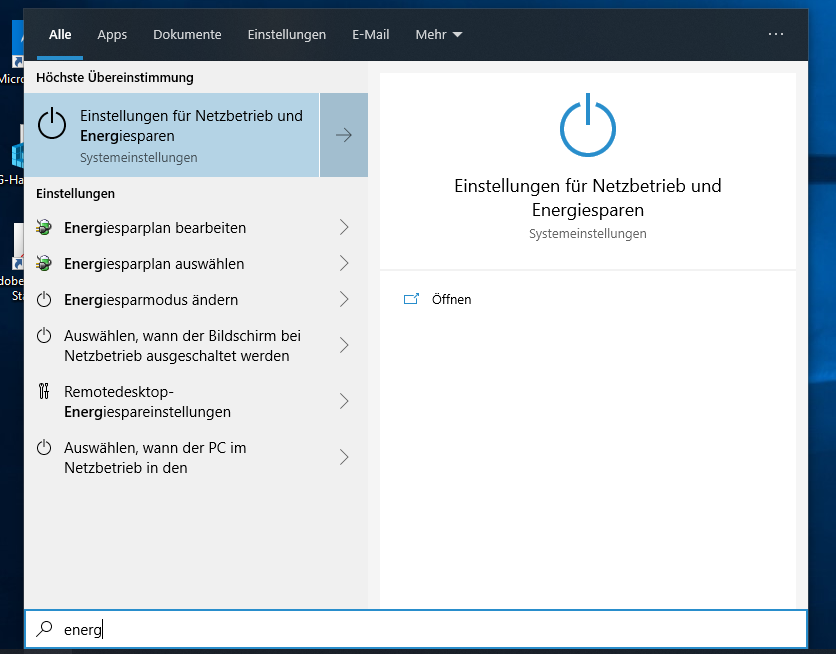Click the preview title Einstellungen für Netzbetrieb
The image size is (836, 654).
tap(588, 198)
